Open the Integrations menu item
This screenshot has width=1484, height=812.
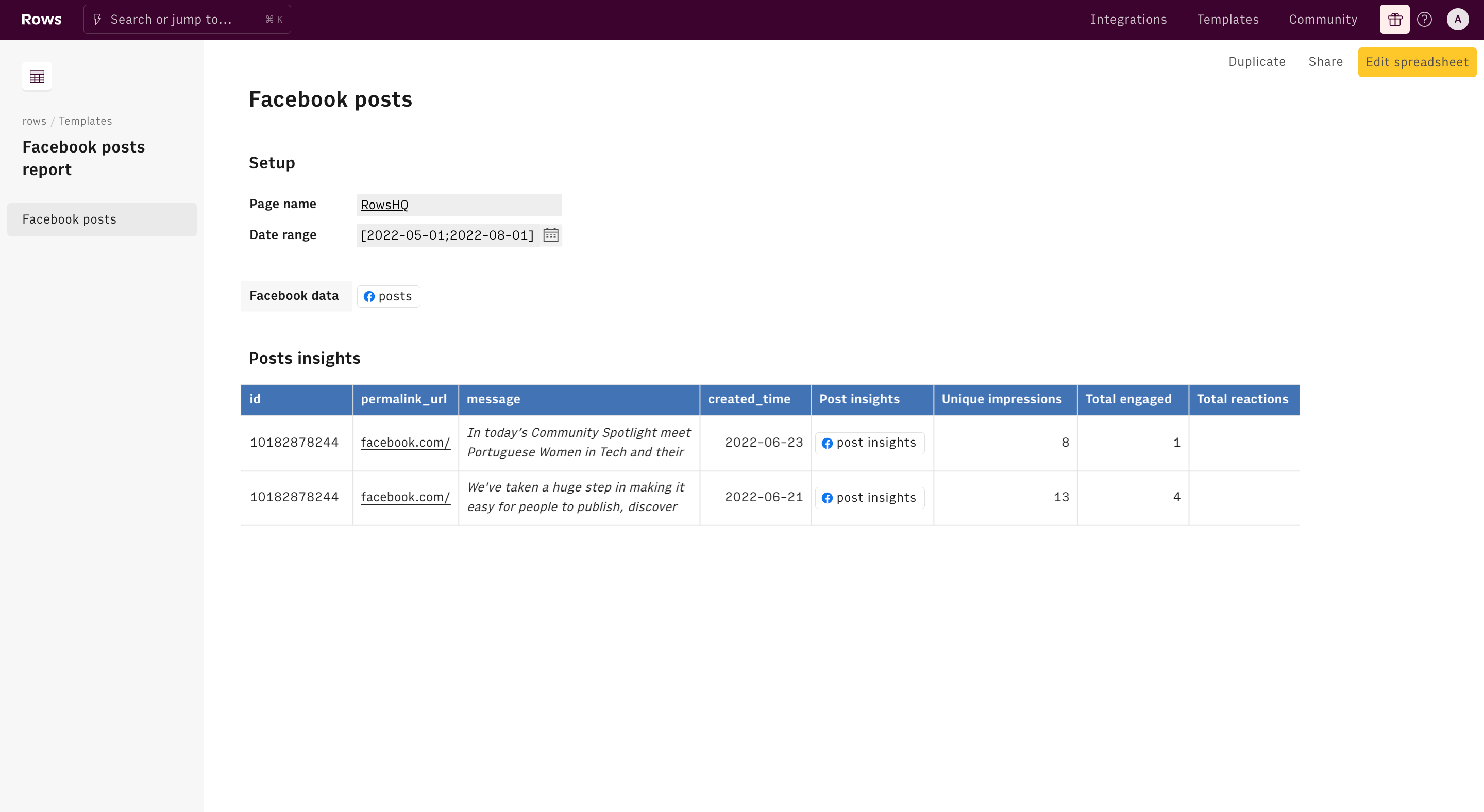[x=1128, y=20]
